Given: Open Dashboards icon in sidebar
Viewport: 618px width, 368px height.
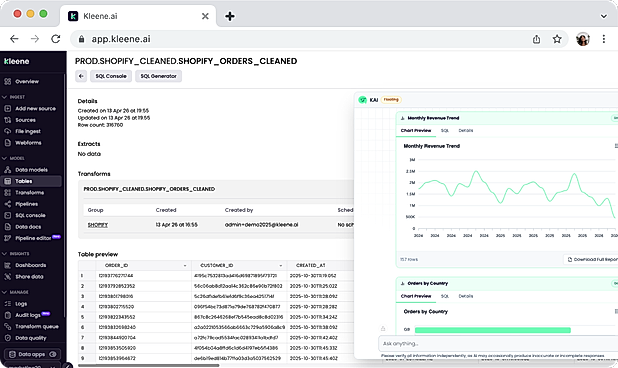Looking at the screenshot, I should coord(7,265).
